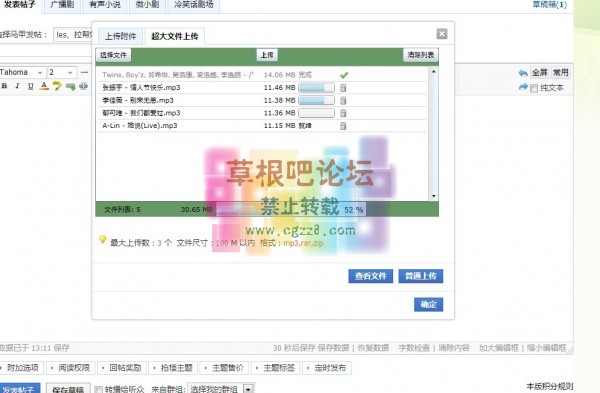The width and height of the screenshot is (600, 393).
Task: Select the A-Lin (Live).mp3 file row
Action: [x=262, y=126]
